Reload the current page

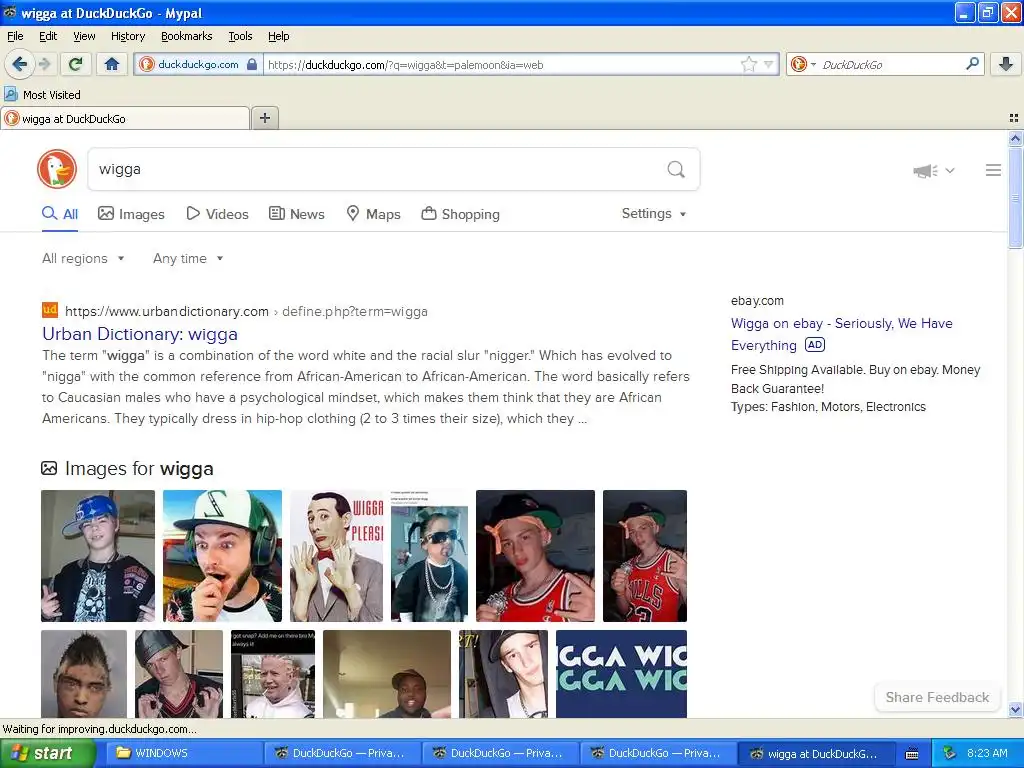(76, 64)
